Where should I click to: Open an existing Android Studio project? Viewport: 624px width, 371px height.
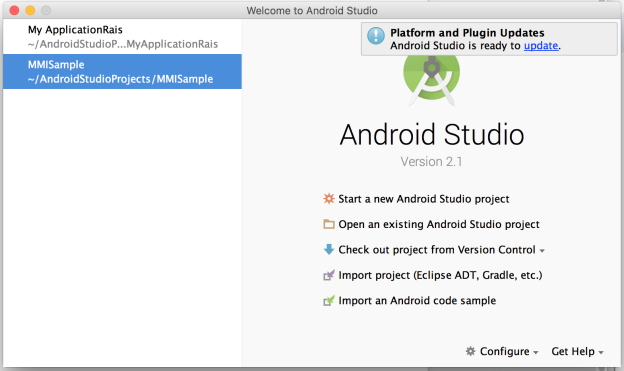[x=439, y=224]
